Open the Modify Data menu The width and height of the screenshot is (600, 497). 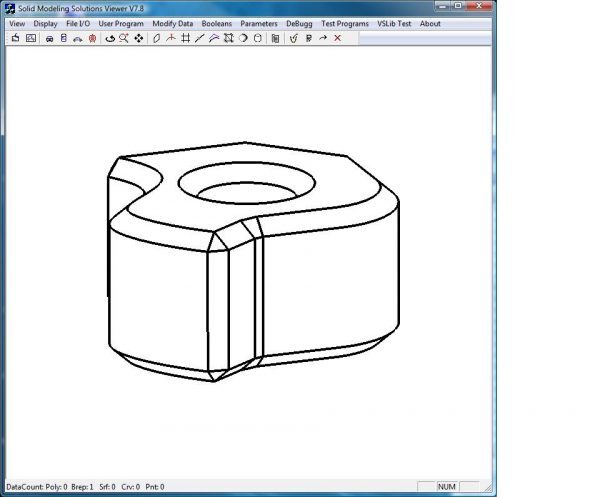click(172, 23)
